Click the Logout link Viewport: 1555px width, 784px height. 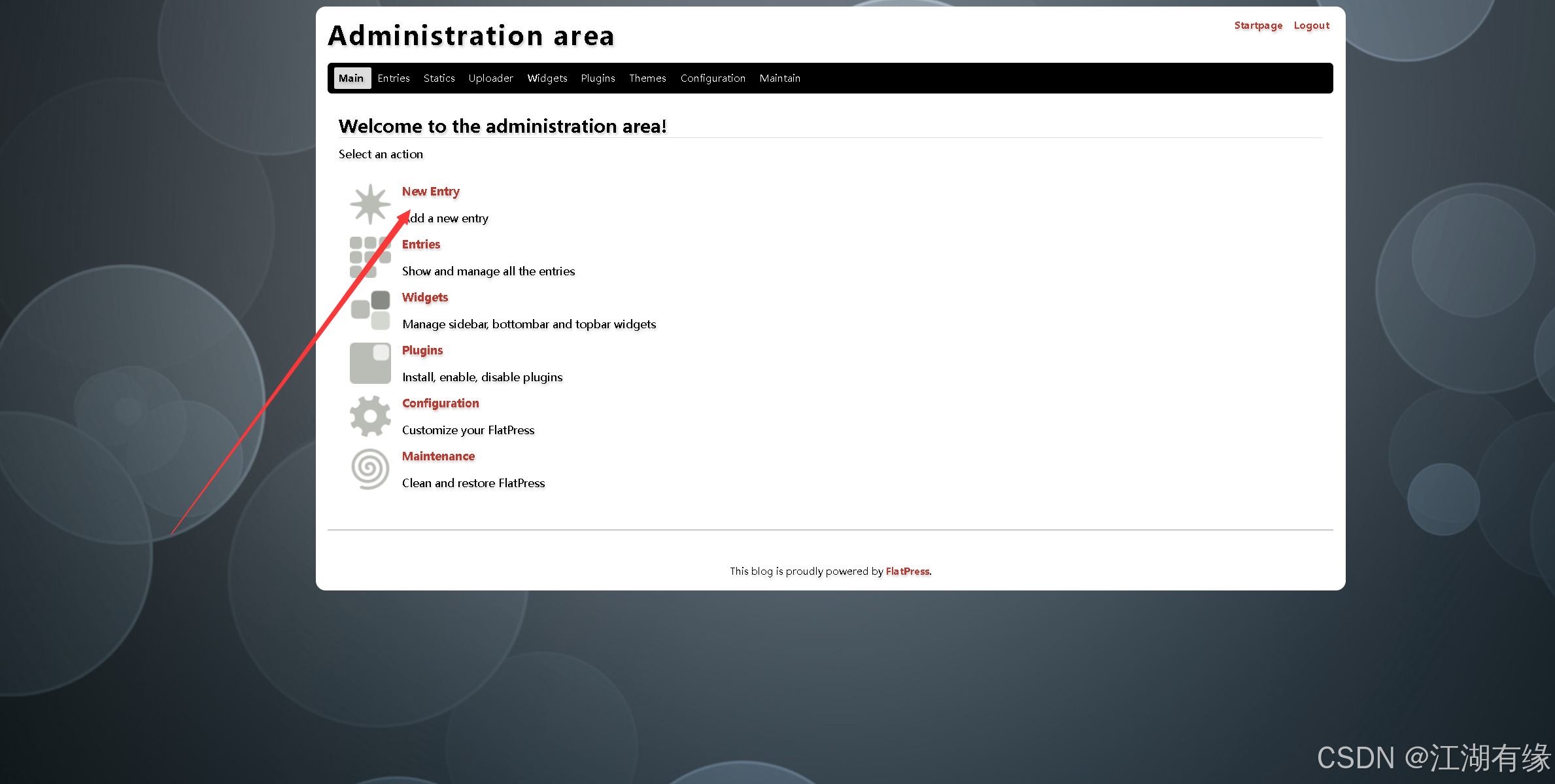coord(1311,26)
